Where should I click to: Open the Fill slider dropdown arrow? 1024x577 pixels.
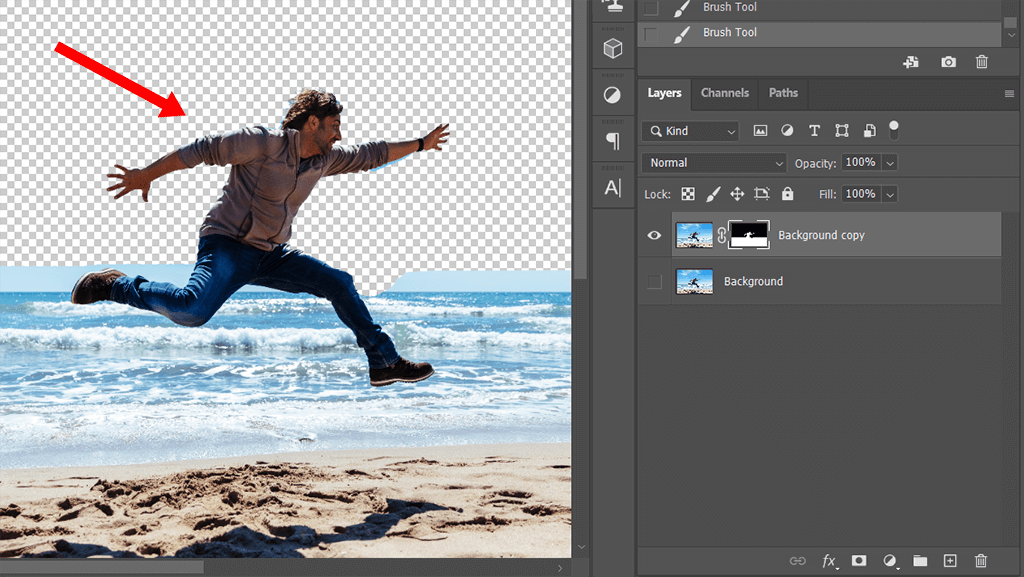tap(890, 194)
